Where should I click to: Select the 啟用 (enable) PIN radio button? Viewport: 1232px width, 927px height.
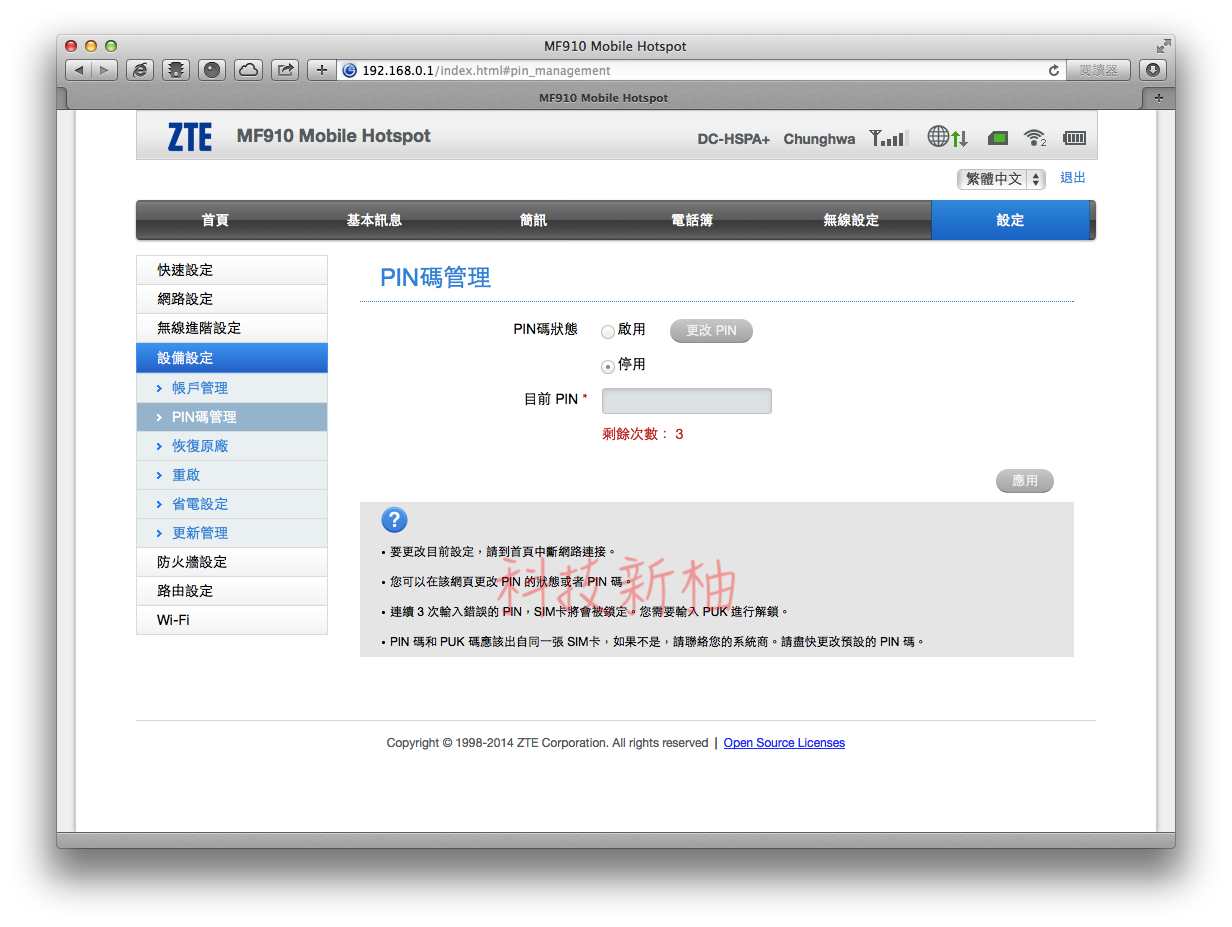tap(608, 332)
